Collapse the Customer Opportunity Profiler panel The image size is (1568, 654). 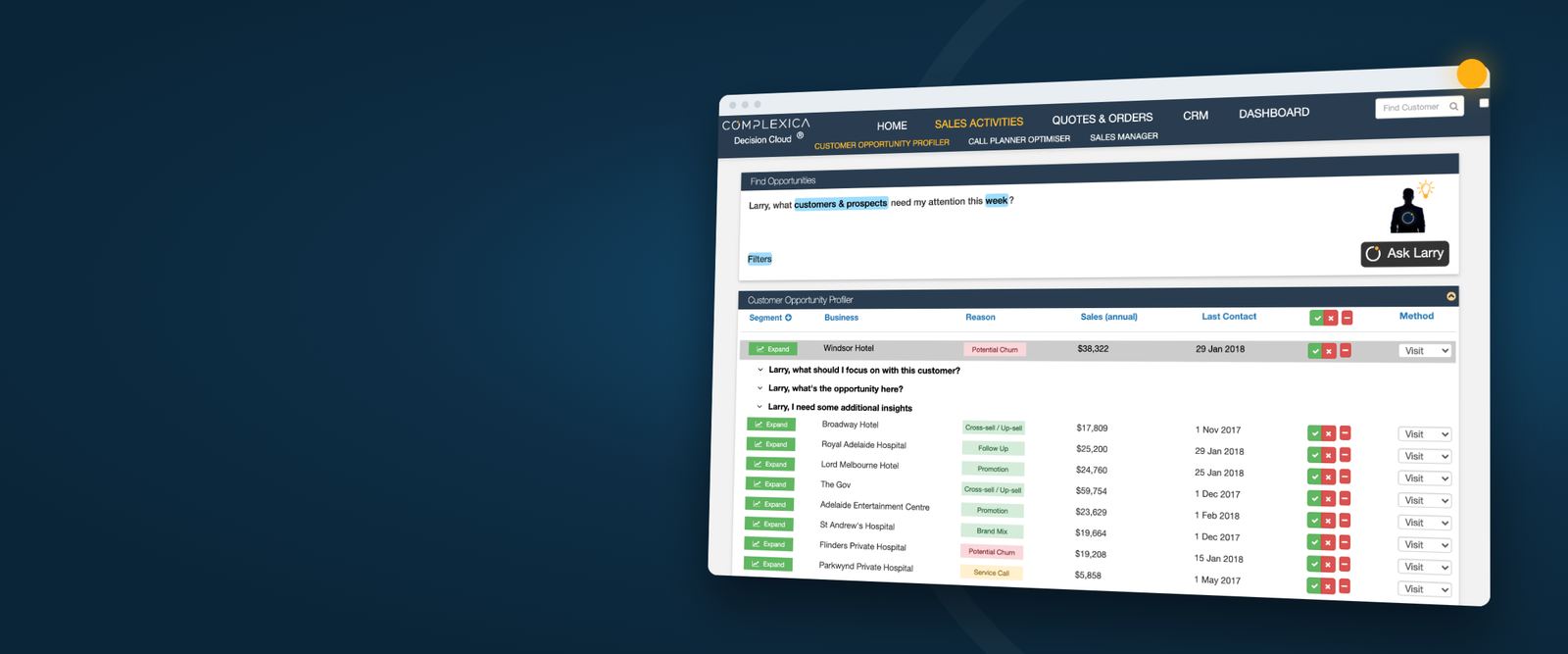(1451, 296)
